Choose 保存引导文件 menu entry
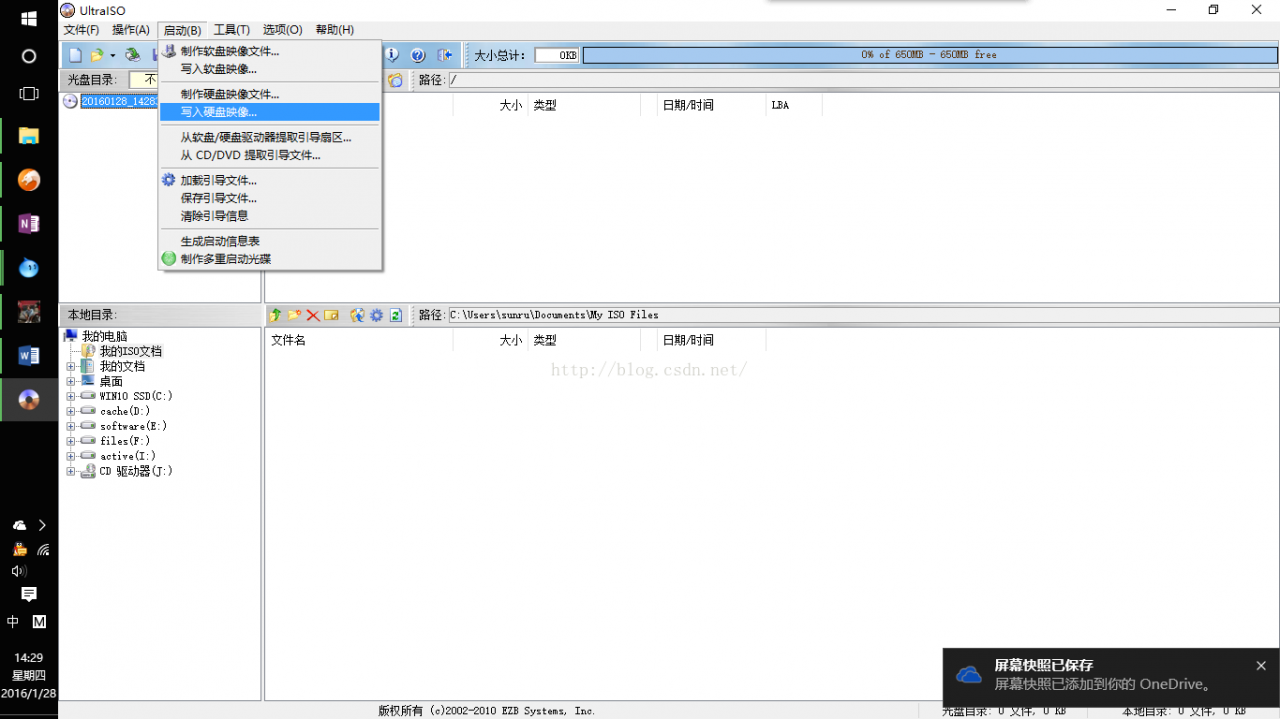 pyautogui.click(x=219, y=198)
